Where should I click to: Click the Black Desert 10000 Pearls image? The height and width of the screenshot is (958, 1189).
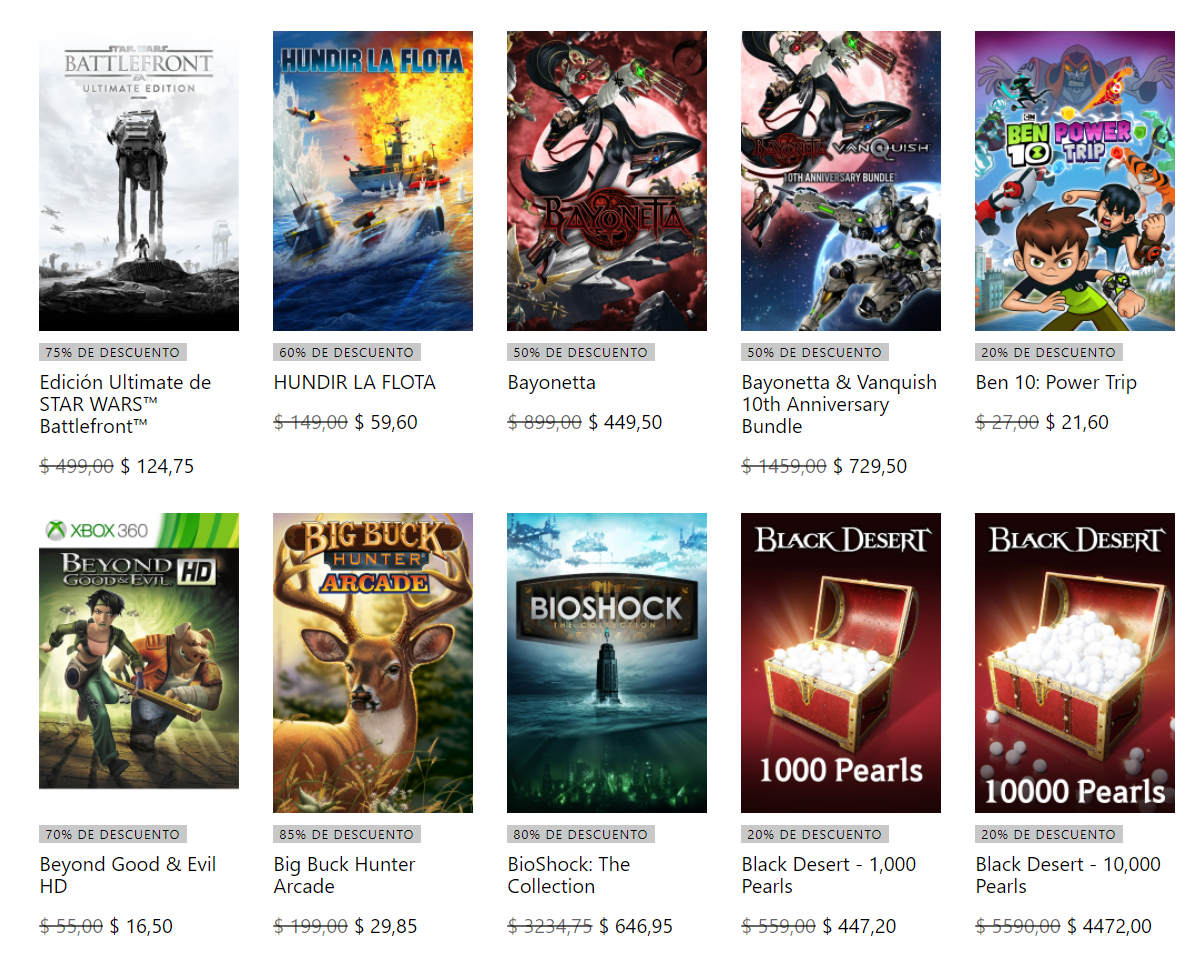[1074, 663]
